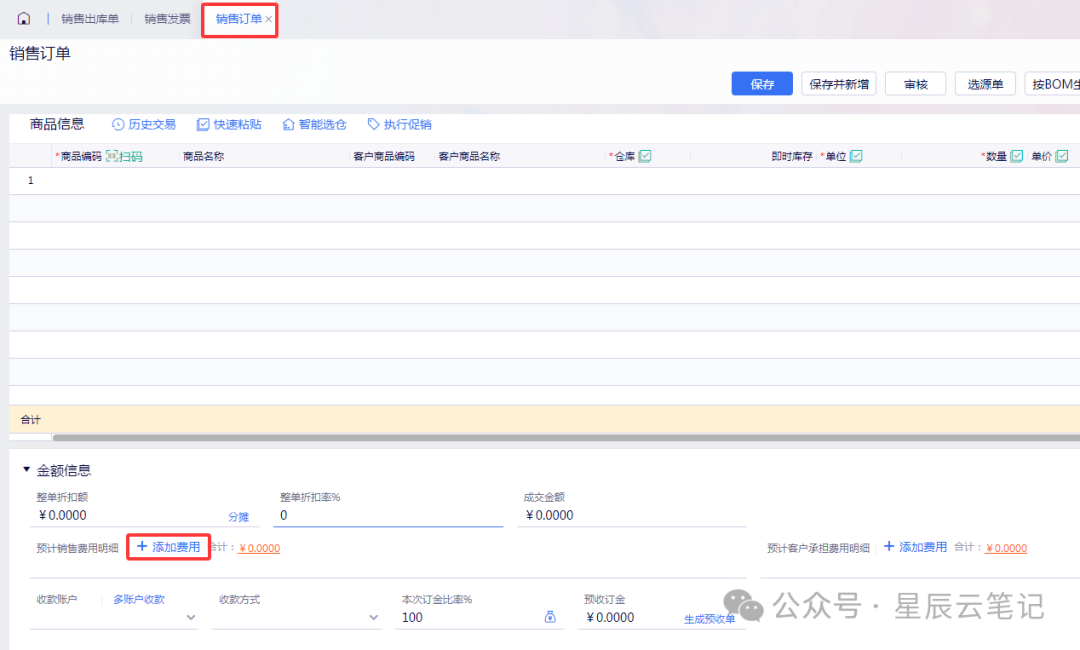Open the 收款方式 dropdown
Screen dimensions: 1080x650
coord(374,618)
